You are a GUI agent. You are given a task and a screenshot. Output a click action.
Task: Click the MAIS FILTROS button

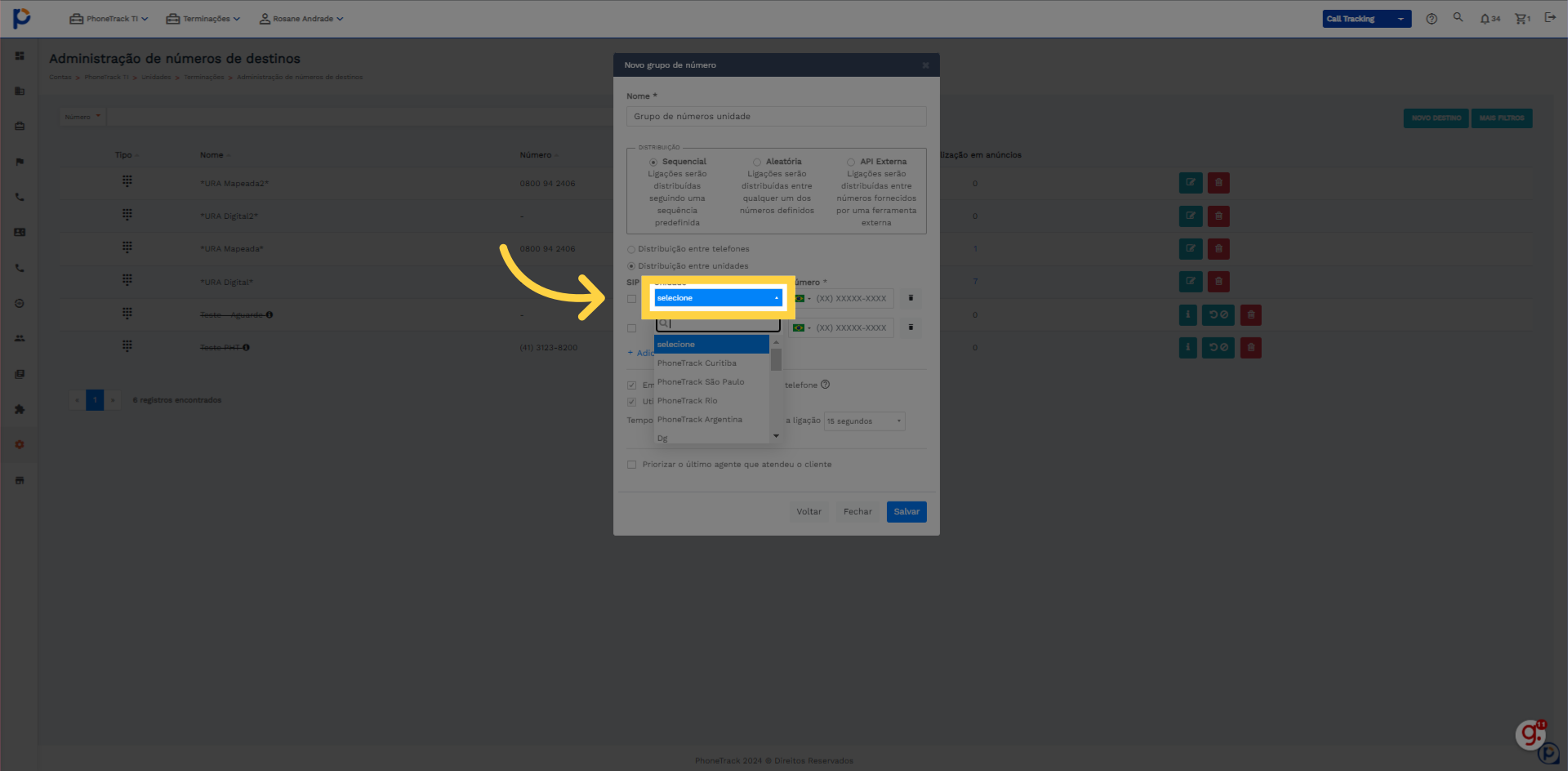tap(1501, 118)
